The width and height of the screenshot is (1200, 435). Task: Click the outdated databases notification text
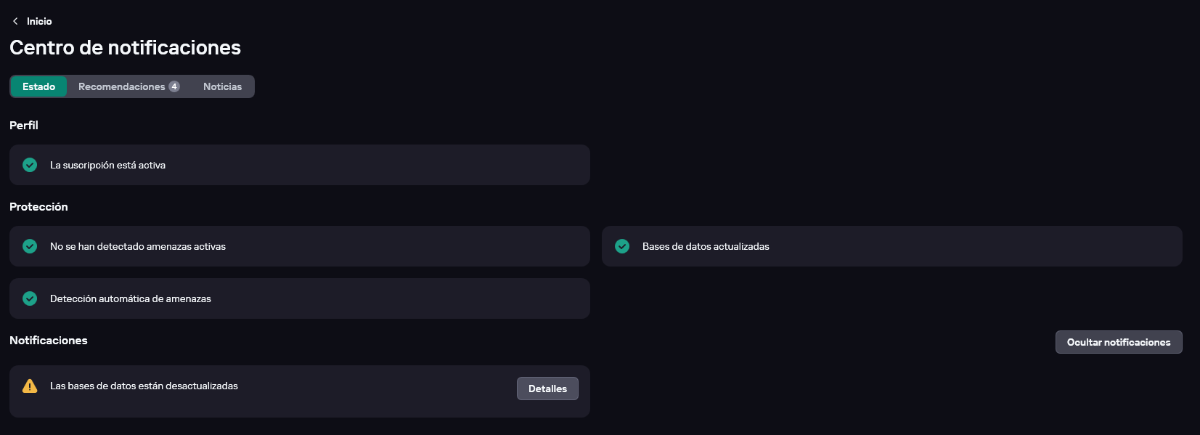pyautogui.click(x=144, y=385)
